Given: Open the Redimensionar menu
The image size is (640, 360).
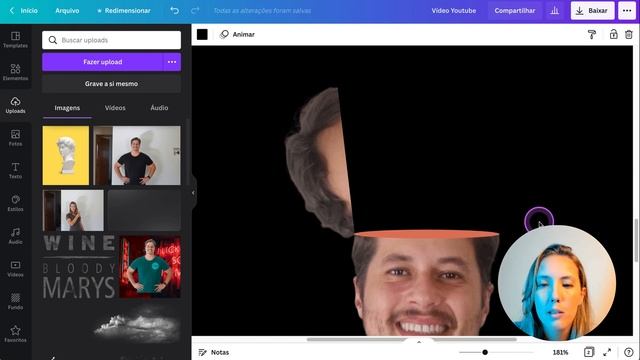Looking at the screenshot, I should click(124, 11).
